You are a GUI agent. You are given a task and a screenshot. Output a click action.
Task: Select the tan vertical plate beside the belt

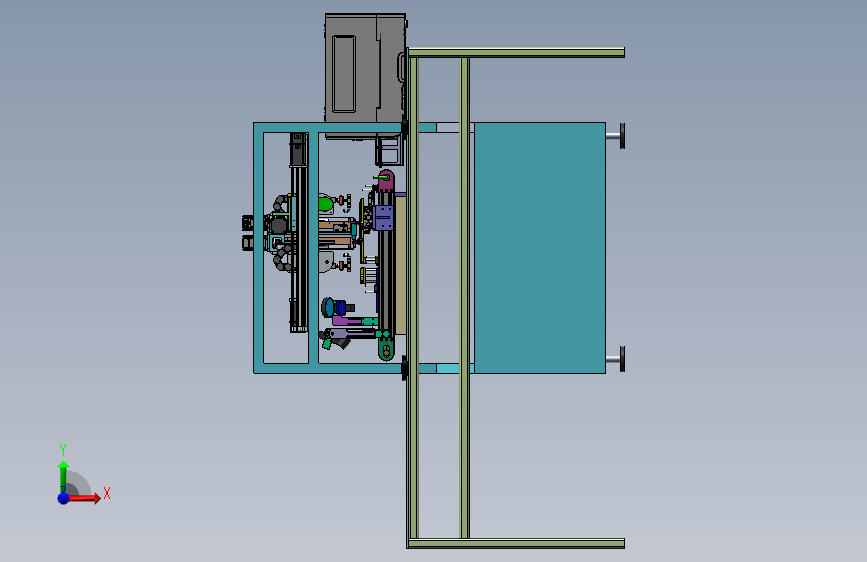pyautogui.click(x=400, y=266)
